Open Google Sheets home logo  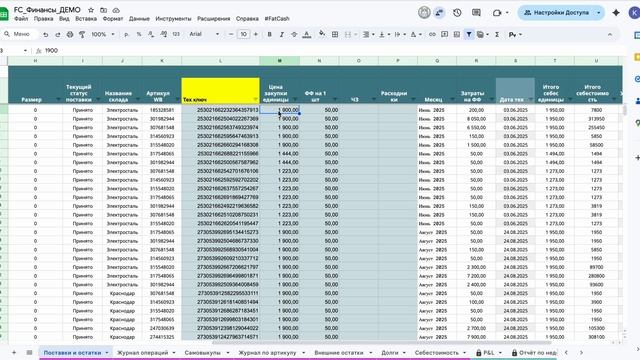[4, 14]
